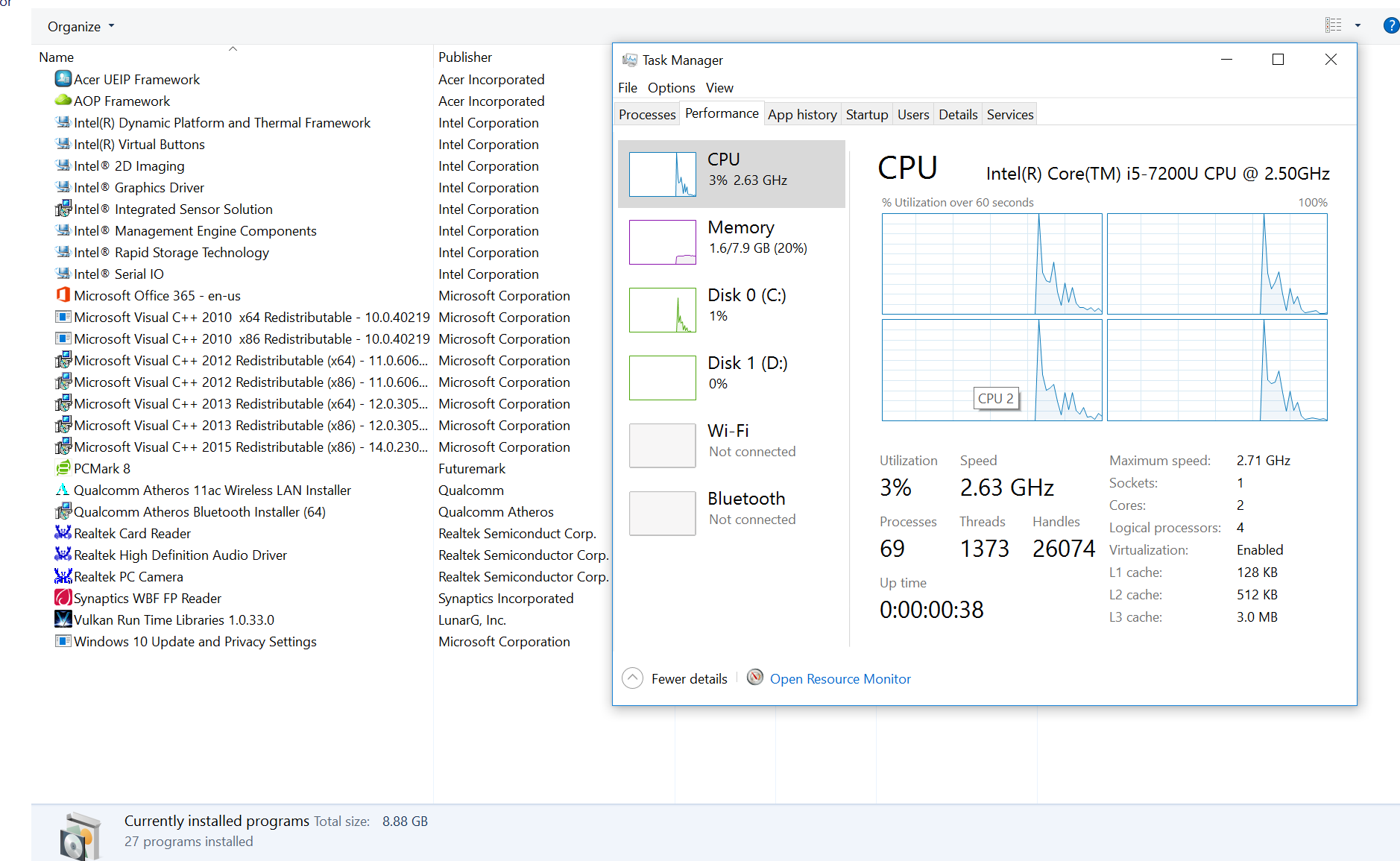Open the View menu in Task Manager
Screen dimensions: 1400x861
pyautogui.click(x=719, y=88)
